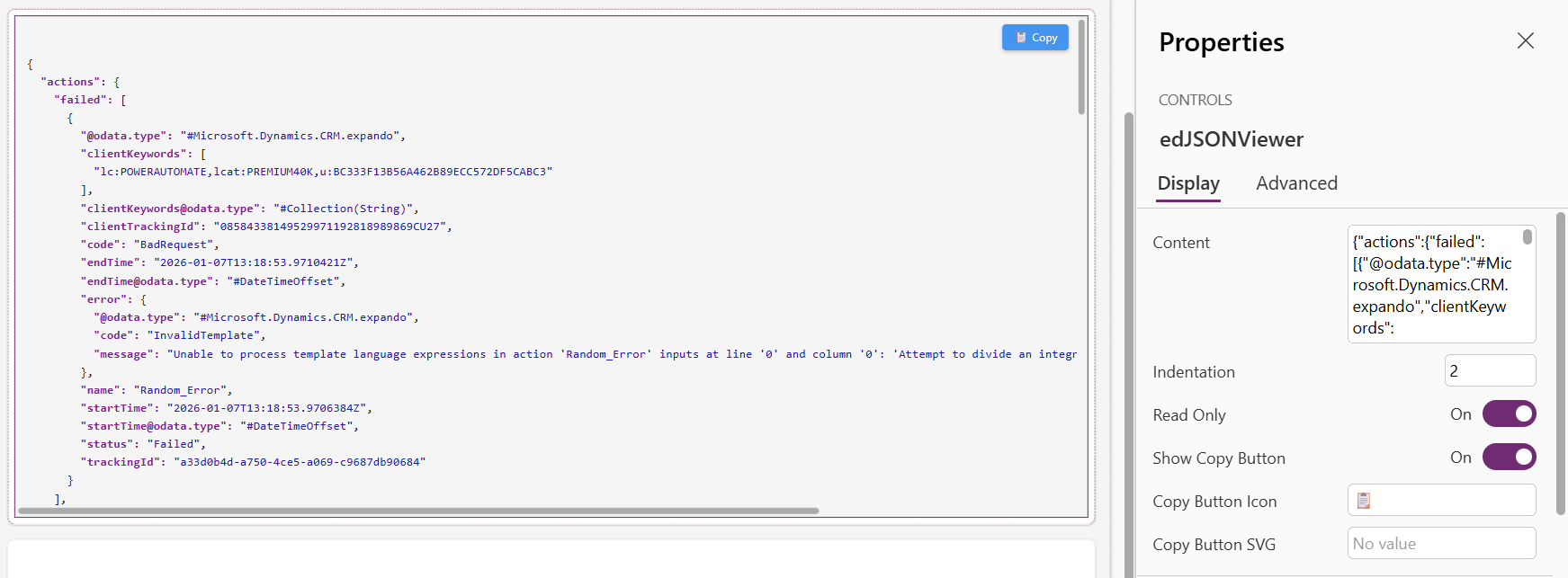Click the Content field inner scrollbar

(x=1527, y=236)
